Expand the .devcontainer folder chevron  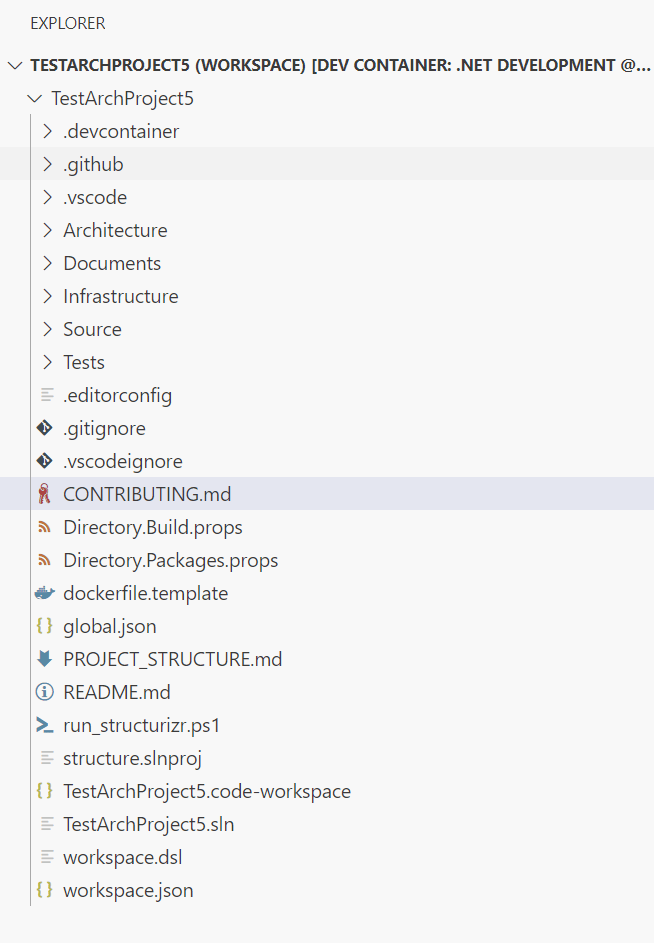pos(47,131)
